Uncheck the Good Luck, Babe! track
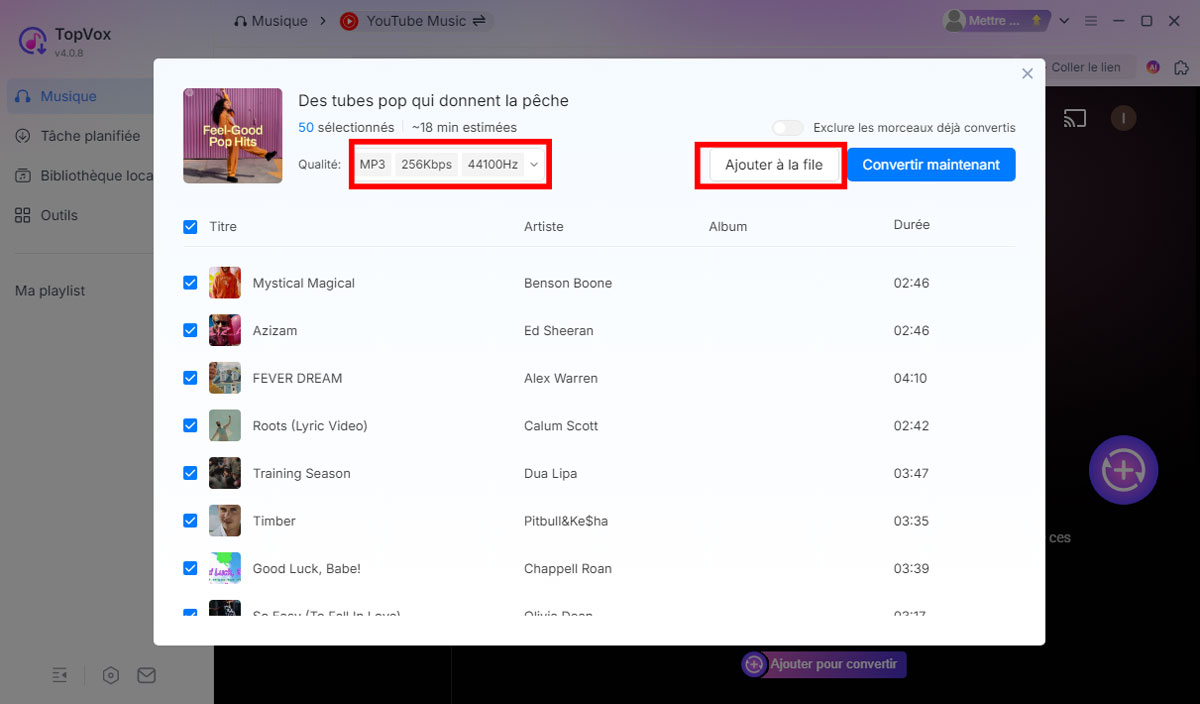 (x=190, y=568)
